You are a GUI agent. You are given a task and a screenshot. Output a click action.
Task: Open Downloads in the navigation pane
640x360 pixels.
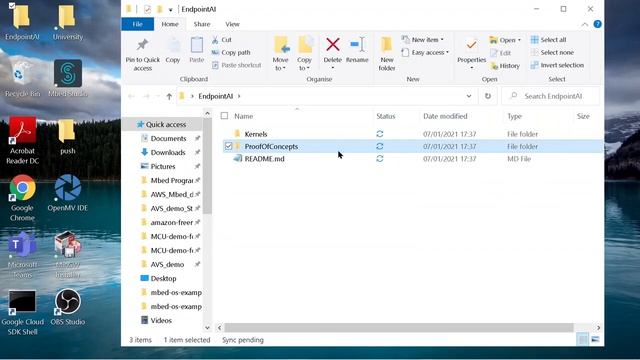(168, 152)
